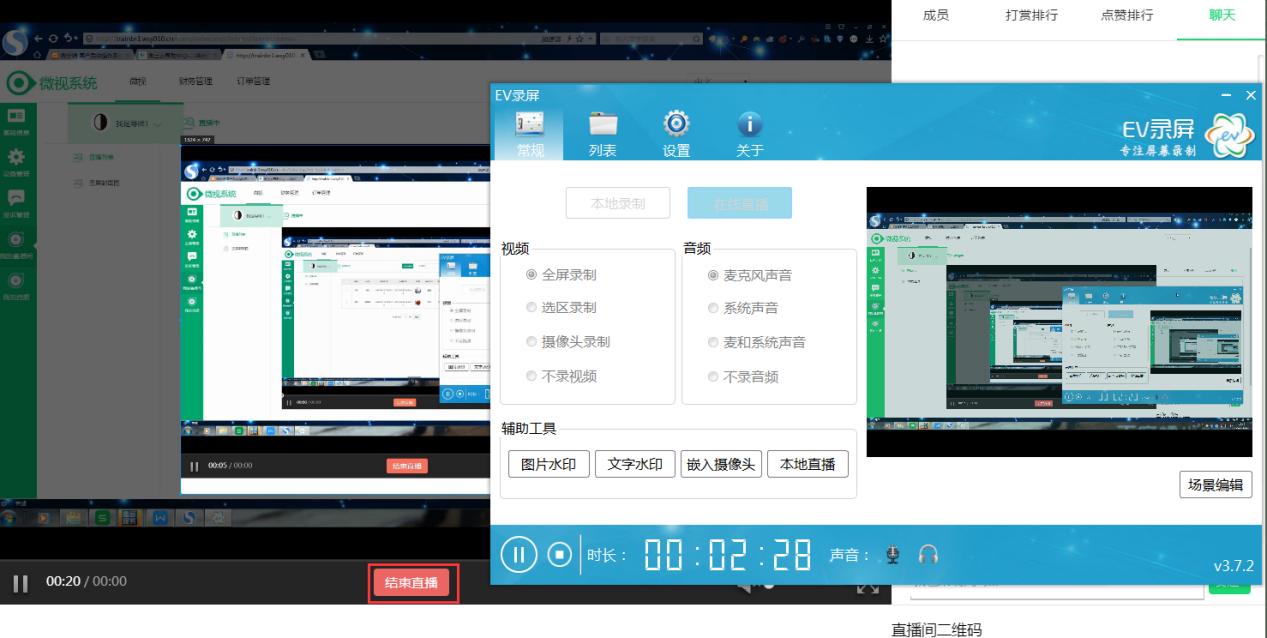Select the 摄像头录制 radio option
The image size is (1267, 638).
568,342
